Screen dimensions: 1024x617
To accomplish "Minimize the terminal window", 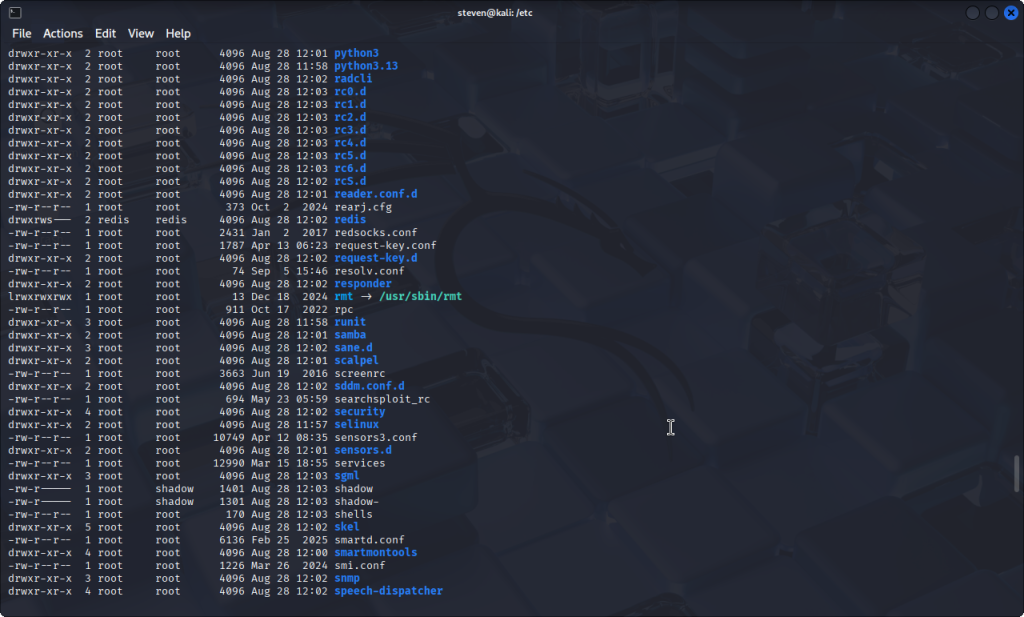I will coord(973,12).
